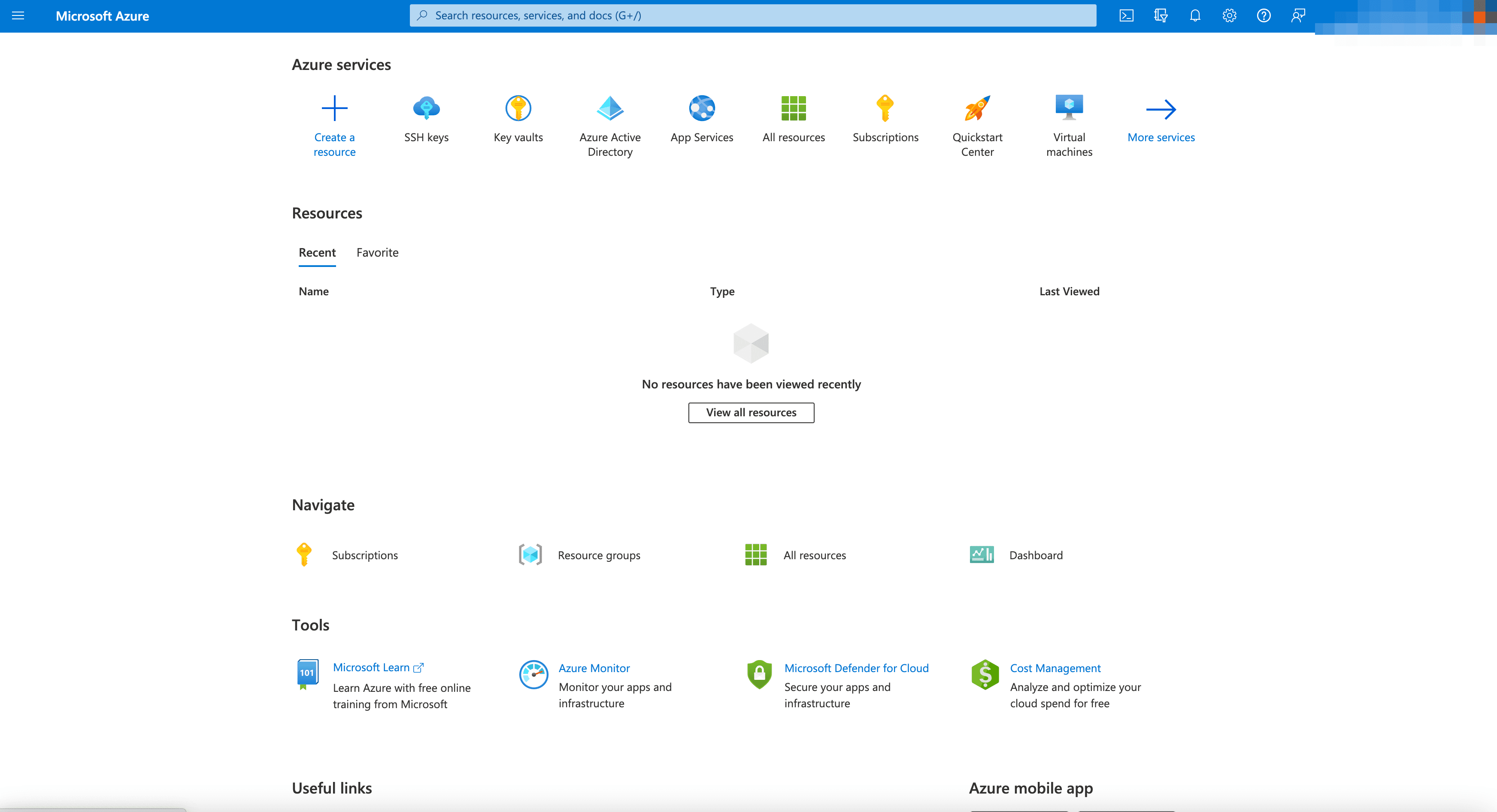Expand the hamburger menu icon
1497x812 pixels.
(18, 15)
